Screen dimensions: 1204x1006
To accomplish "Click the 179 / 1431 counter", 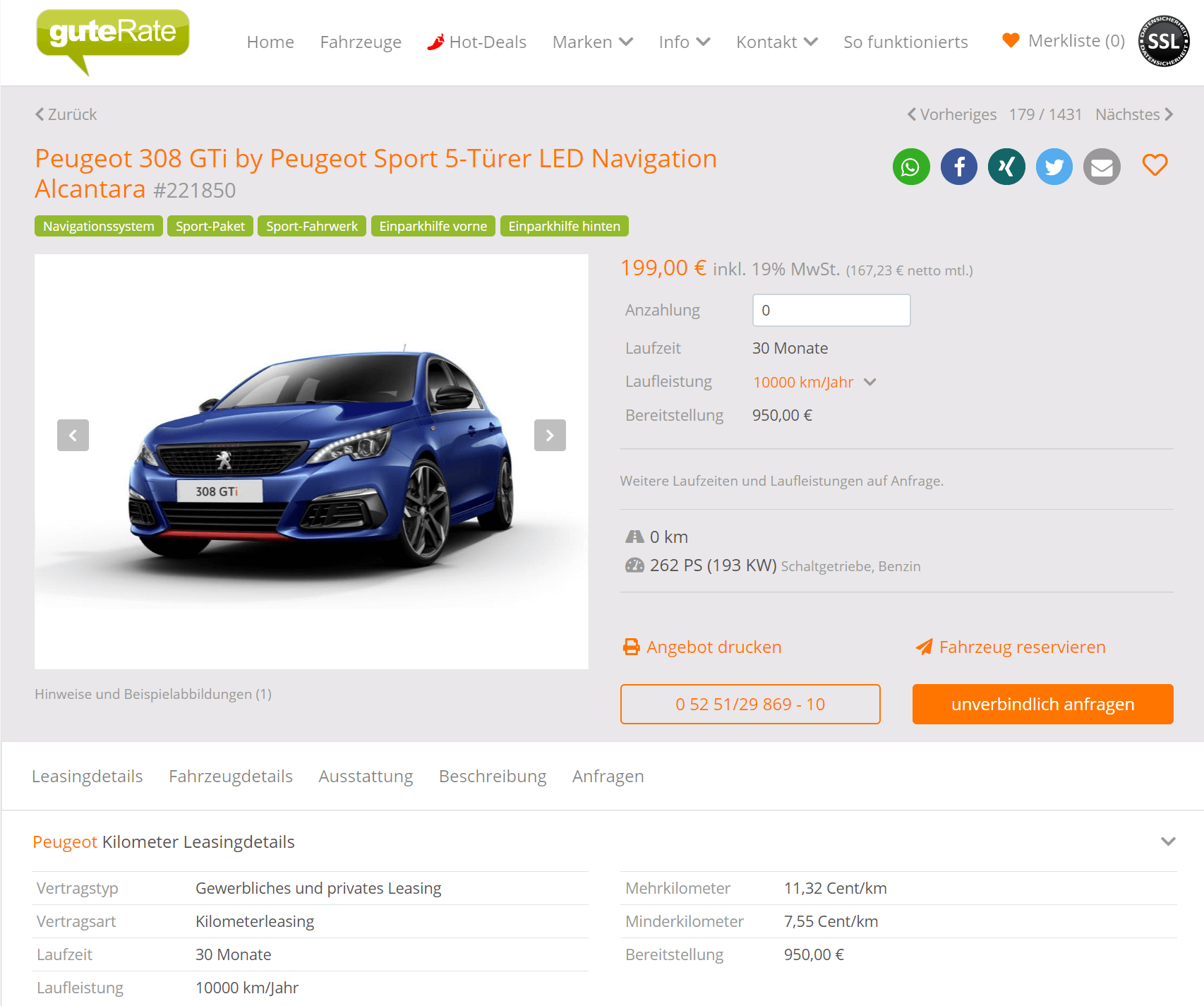I will [x=1045, y=114].
